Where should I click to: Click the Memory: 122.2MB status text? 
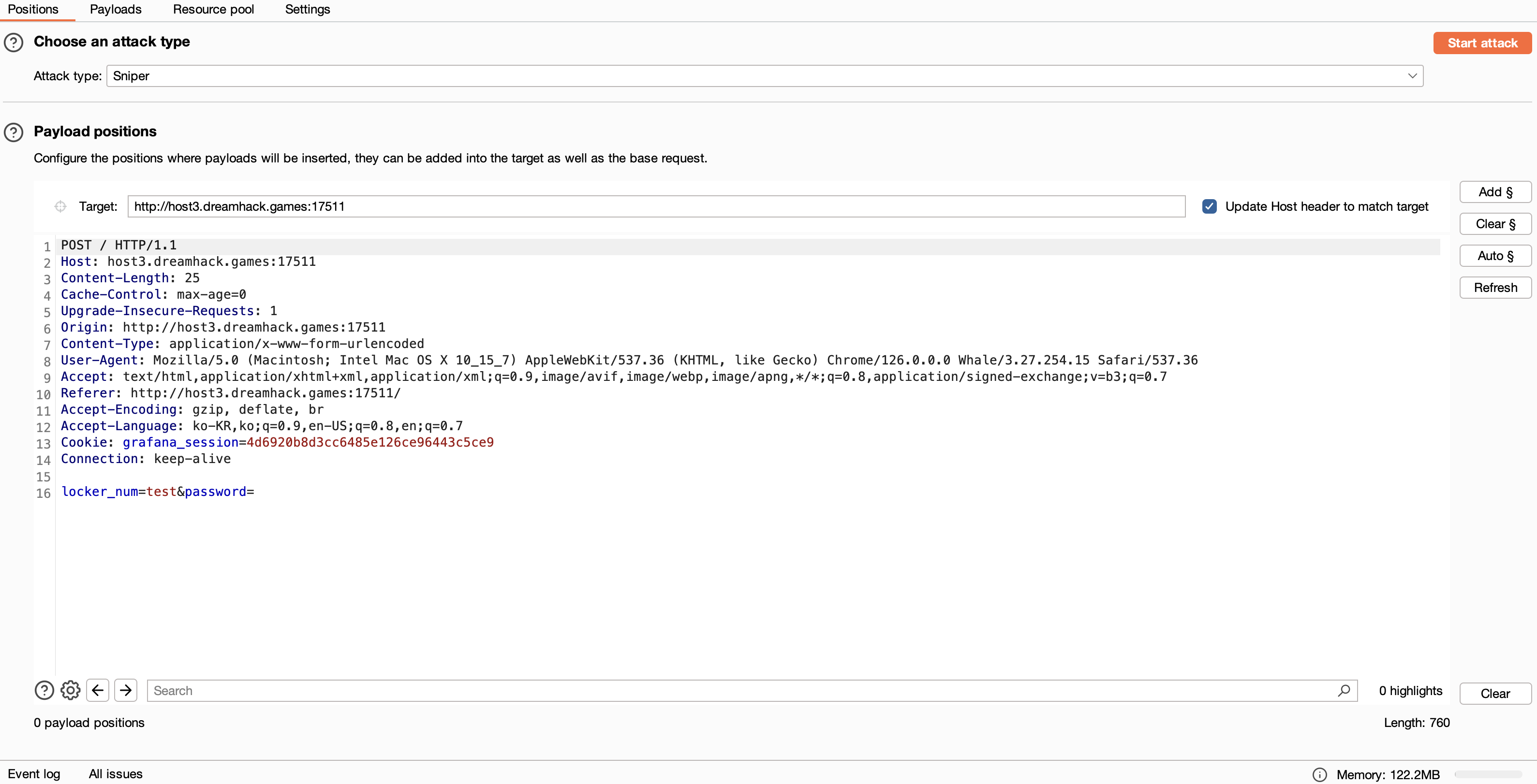pyautogui.click(x=1388, y=774)
